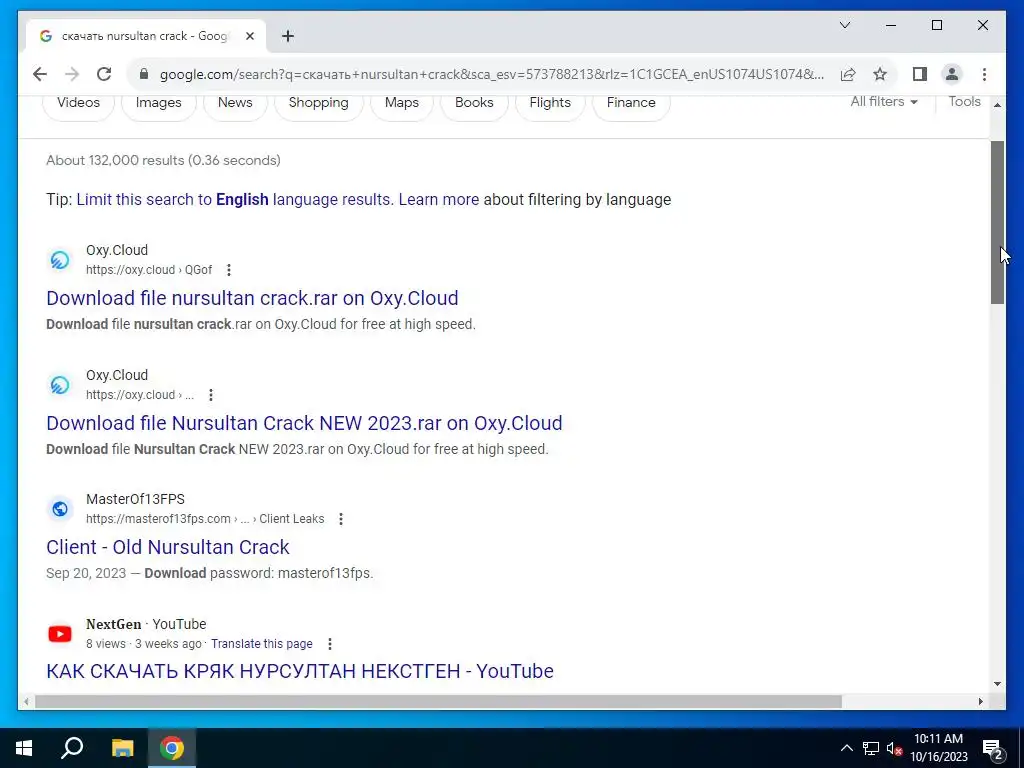Click the scroll up arrow
The height and width of the screenshot is (768, 1024).
[x=997, y=104]
